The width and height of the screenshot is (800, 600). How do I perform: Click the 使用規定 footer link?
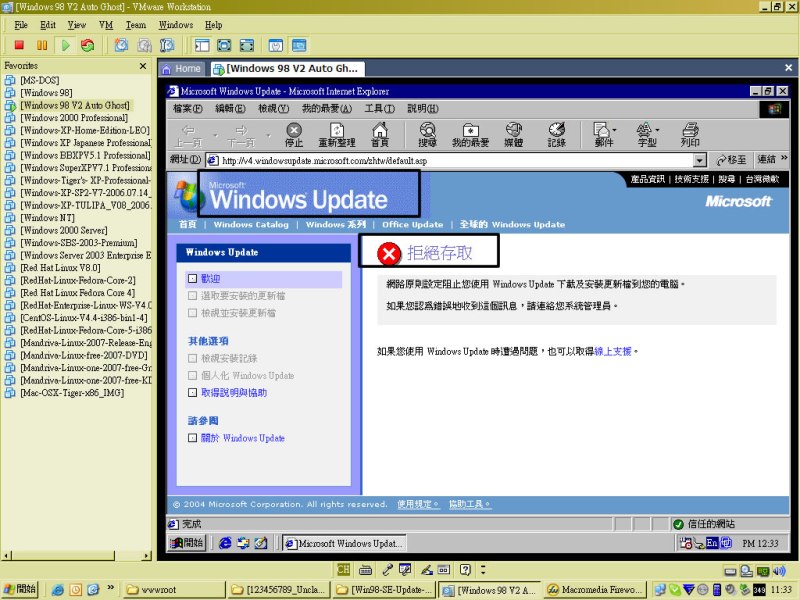pyautogui.click(x=416, y=504)
